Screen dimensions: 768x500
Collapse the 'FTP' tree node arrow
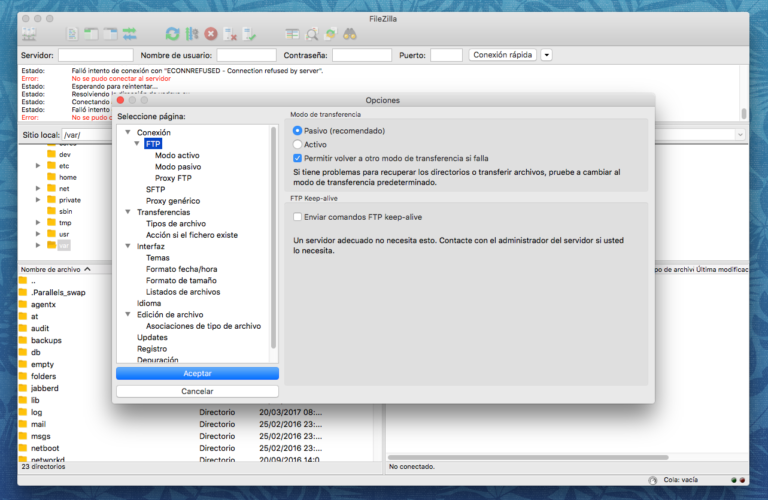(x=137, y=143)
